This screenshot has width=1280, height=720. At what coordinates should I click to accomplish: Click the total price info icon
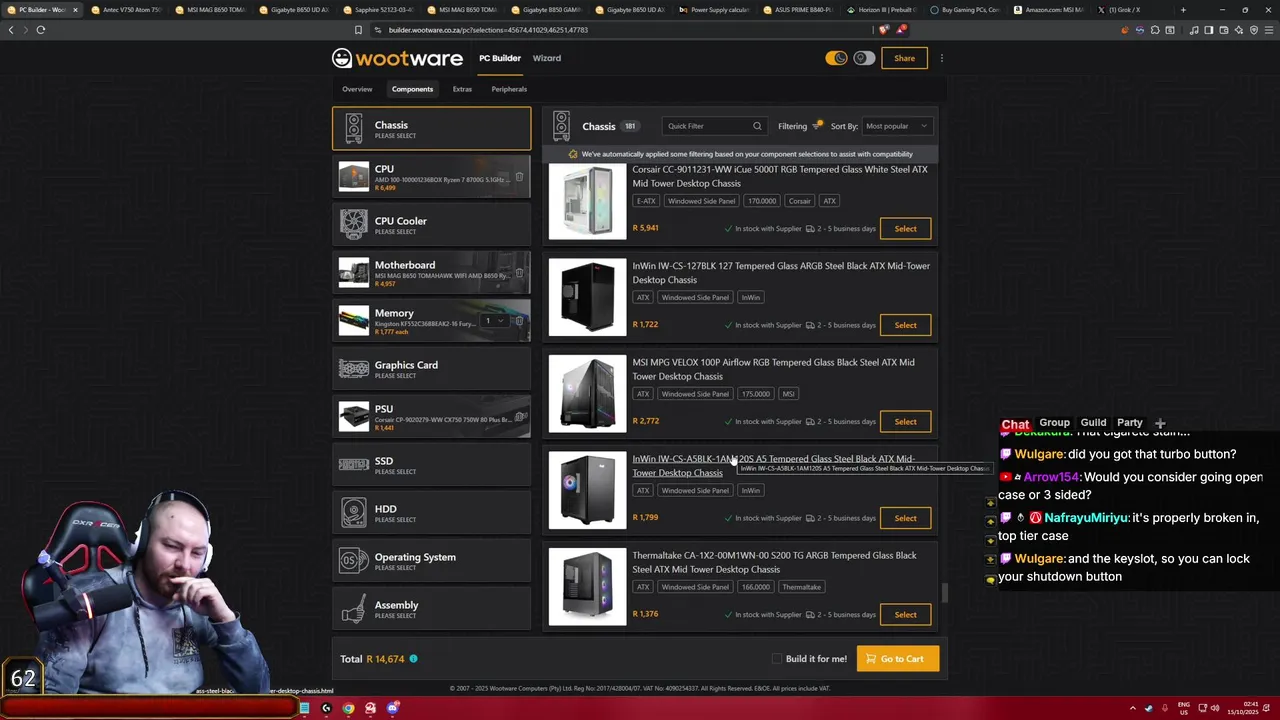click(x=413, y=659)
